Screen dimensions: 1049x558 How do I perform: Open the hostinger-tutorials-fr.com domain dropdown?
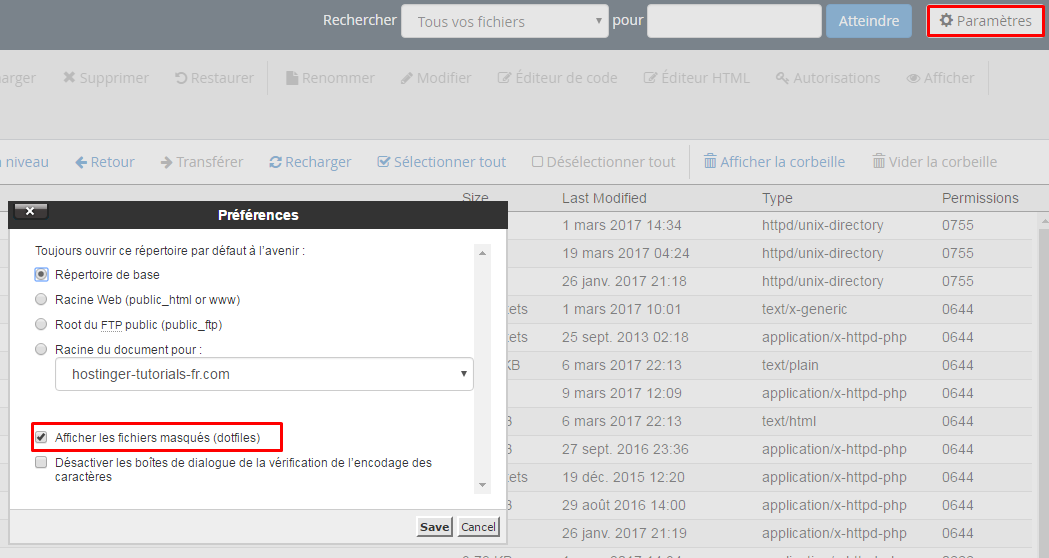(x=264, y=374)
